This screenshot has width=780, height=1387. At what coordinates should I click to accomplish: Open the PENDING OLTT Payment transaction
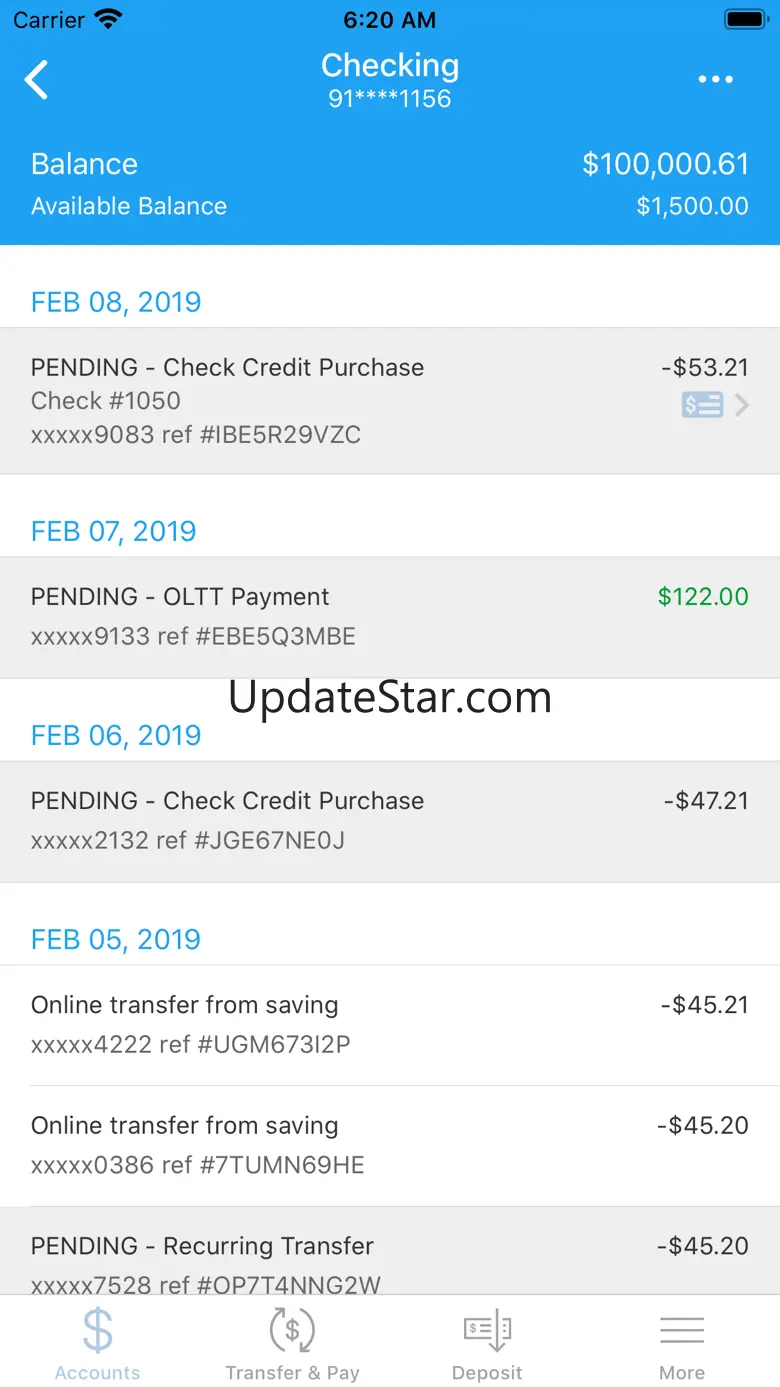pos(390,617)
